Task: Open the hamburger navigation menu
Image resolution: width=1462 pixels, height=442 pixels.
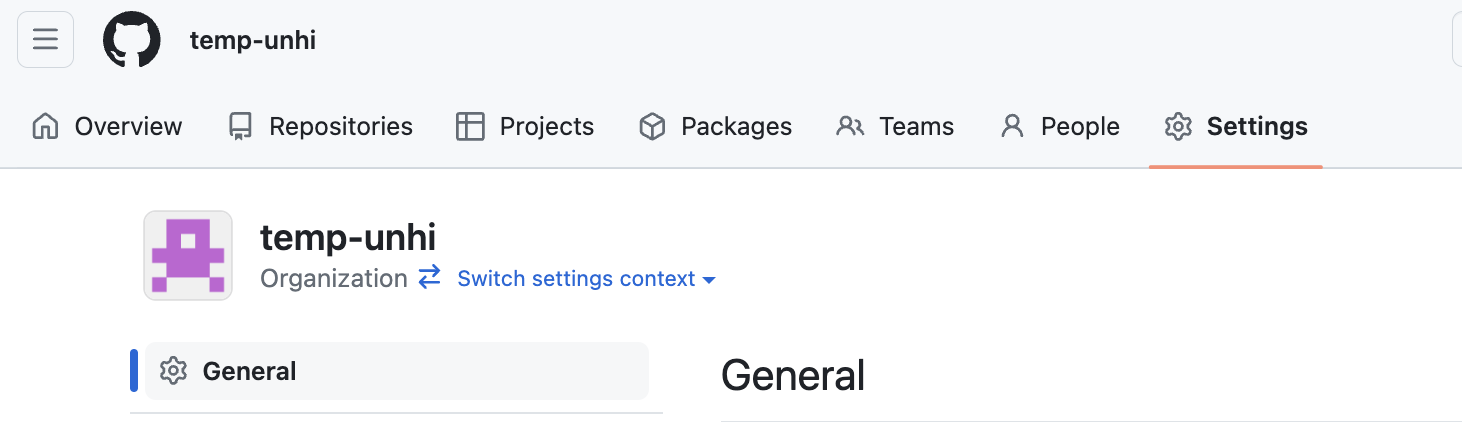Action: 45,40
